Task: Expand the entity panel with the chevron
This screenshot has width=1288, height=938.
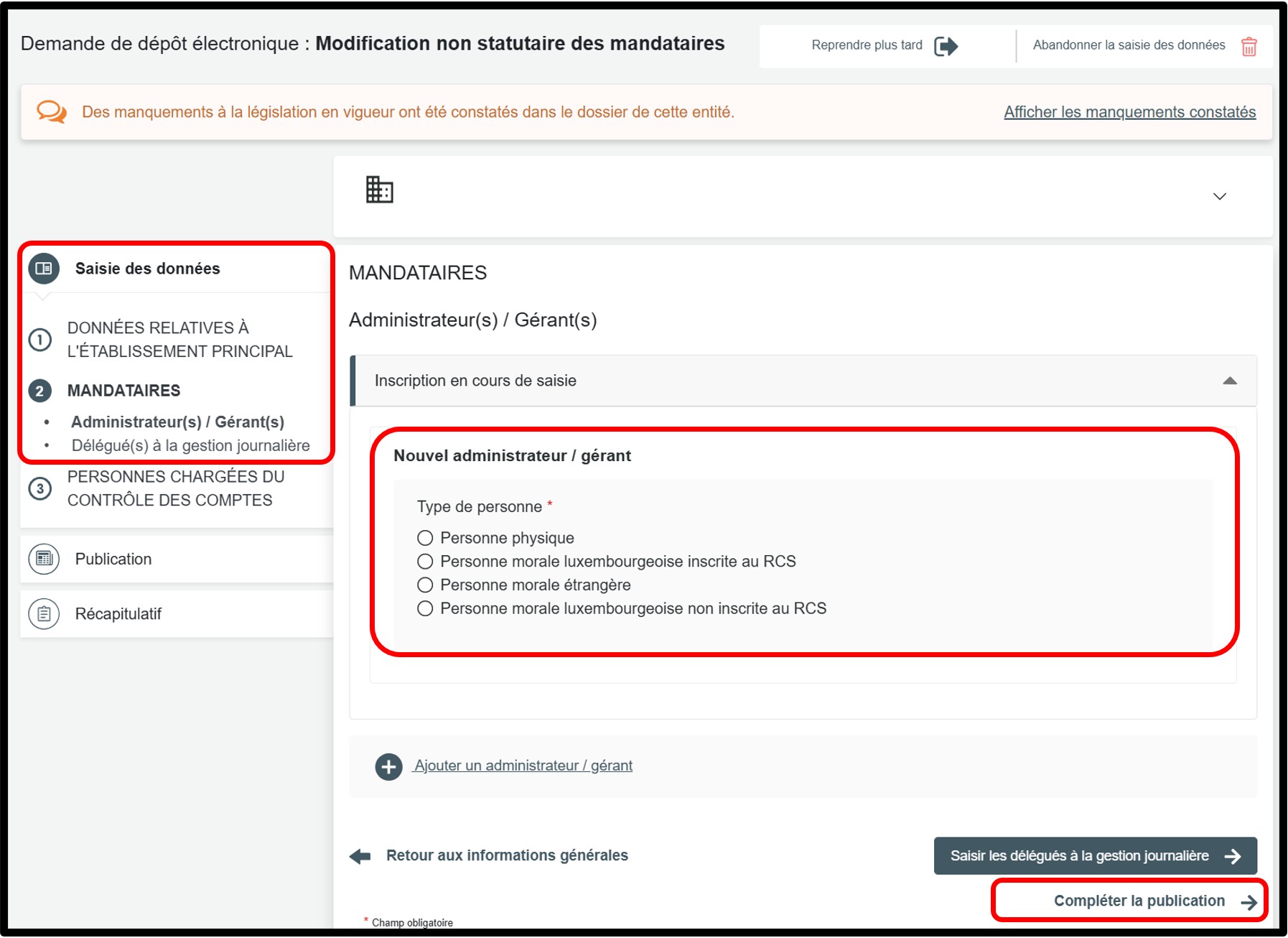Action: pyautogui.click(x=1219, y=197)
